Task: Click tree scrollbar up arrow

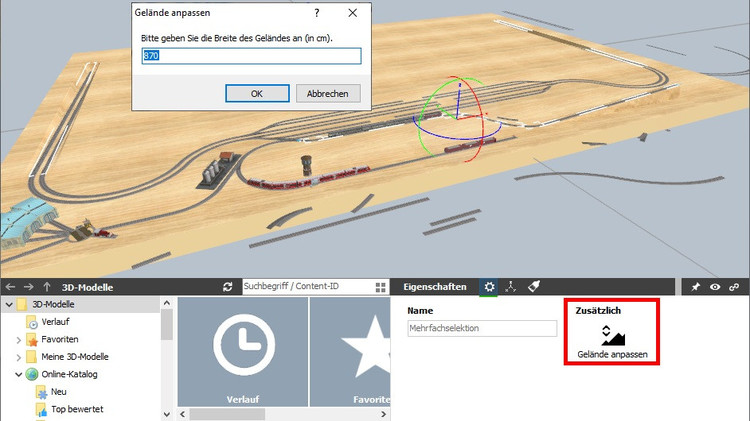Action: (x=166, y=303)
